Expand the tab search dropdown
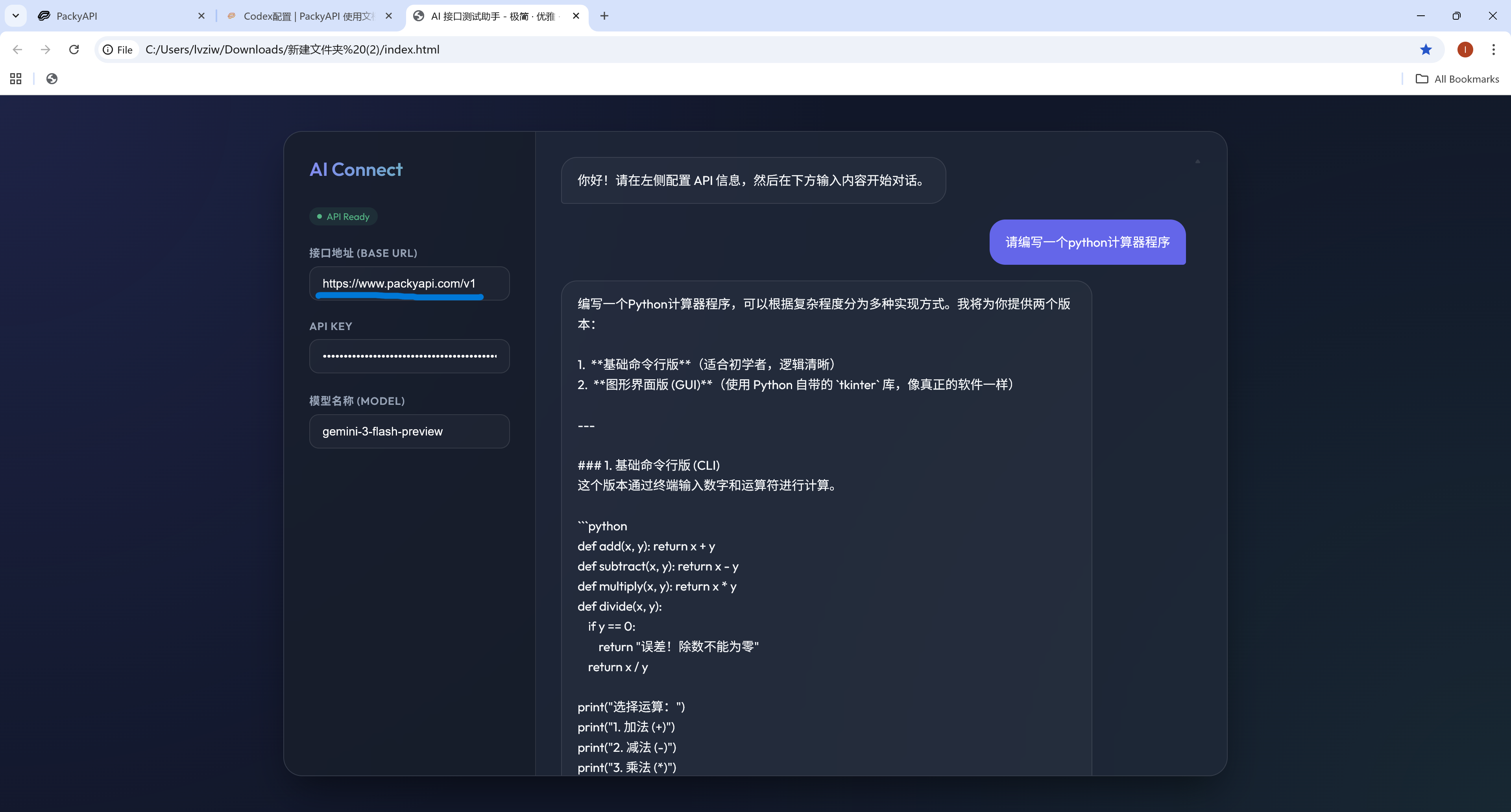The width and height of the screenshot is (1511, 812). (16, 16)
